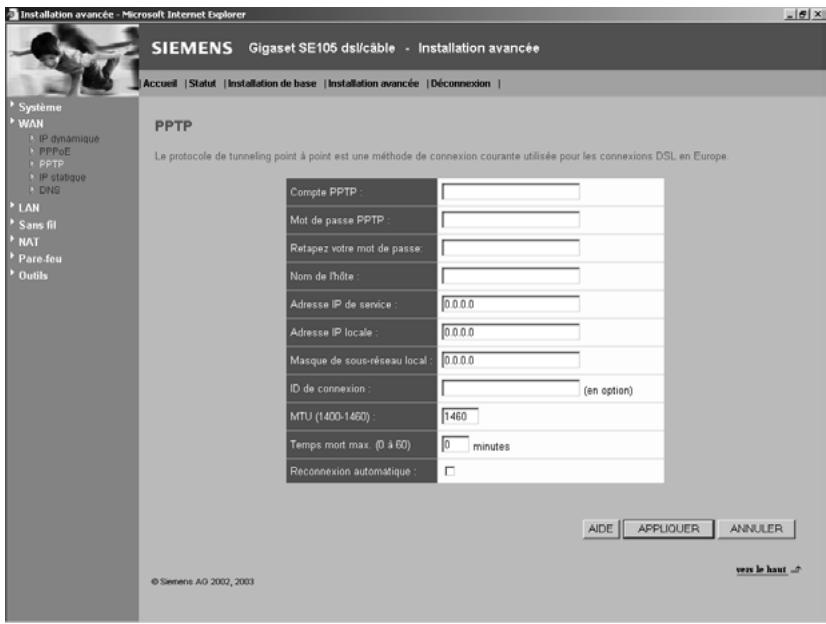Close the Internet Explorer window
The height and width of the screenshot is (624, 826).
[817, 15]
